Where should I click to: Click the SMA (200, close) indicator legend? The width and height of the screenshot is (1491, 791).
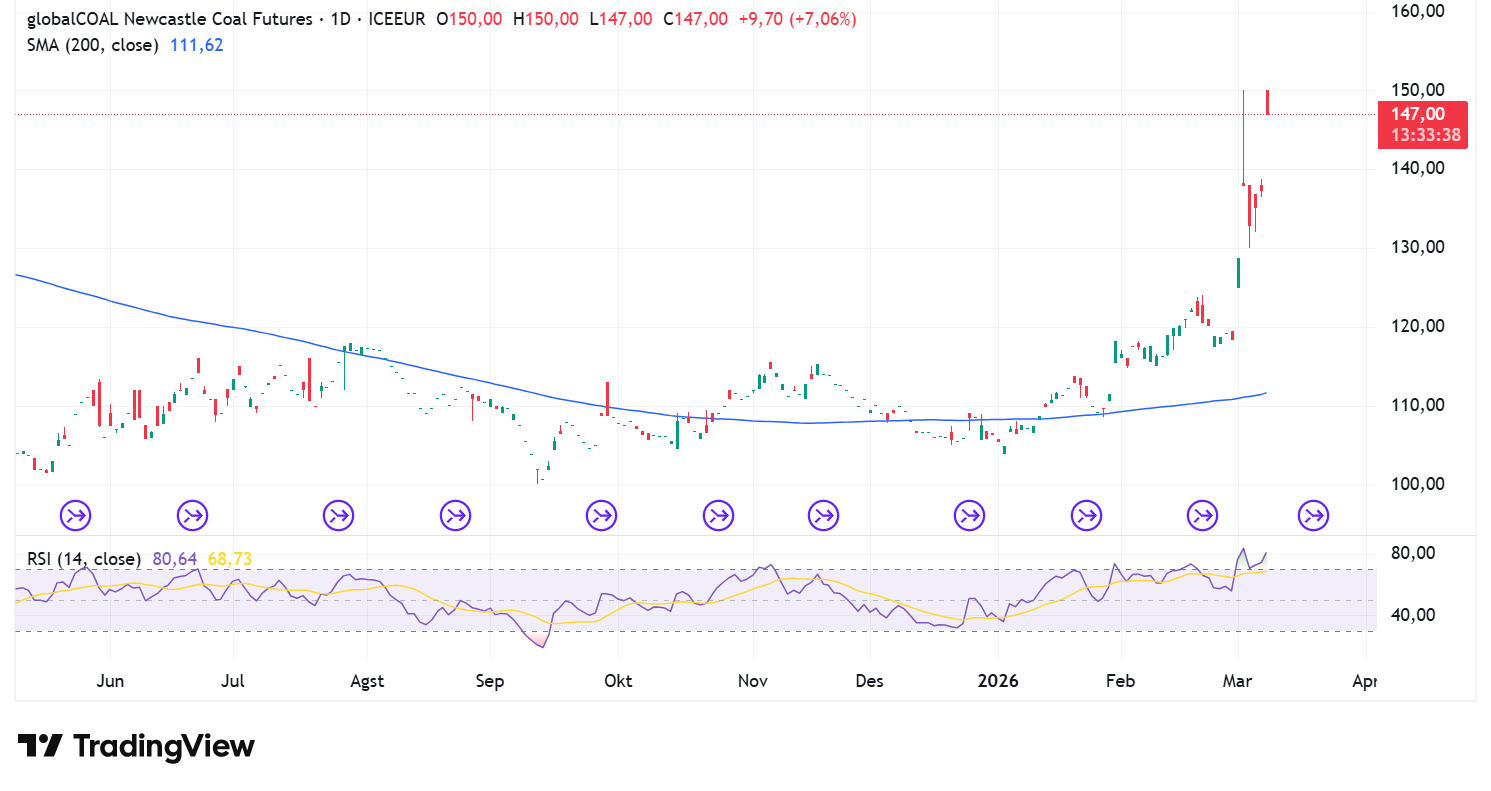(92, 45)
